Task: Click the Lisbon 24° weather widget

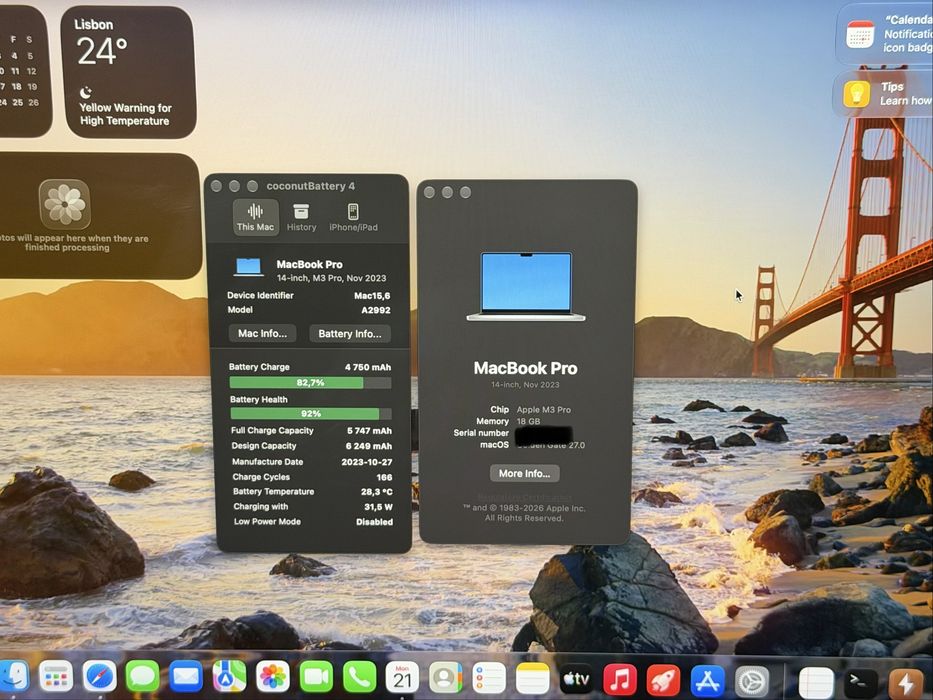Action: coord(128,72)
